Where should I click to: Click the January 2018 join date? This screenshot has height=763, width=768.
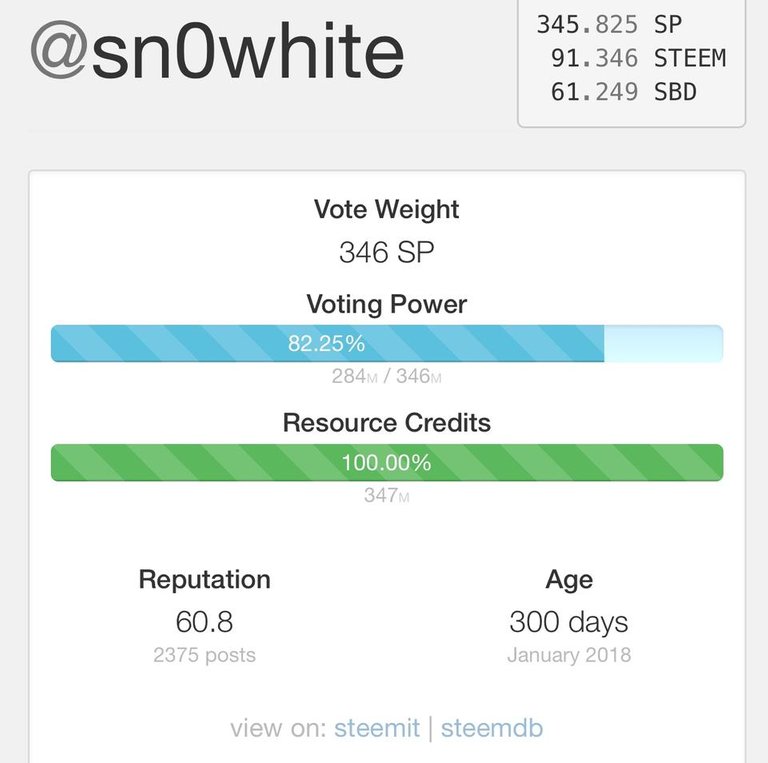[569, 656]
